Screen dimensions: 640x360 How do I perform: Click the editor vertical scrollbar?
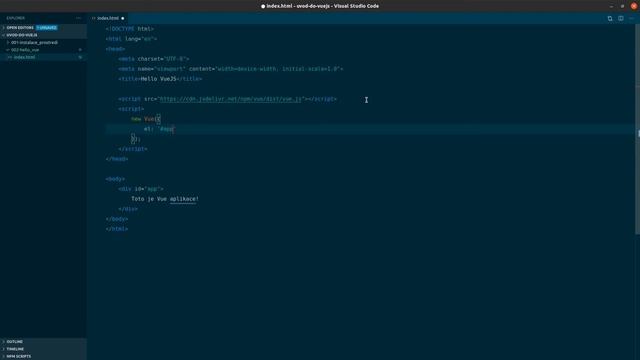638,129
